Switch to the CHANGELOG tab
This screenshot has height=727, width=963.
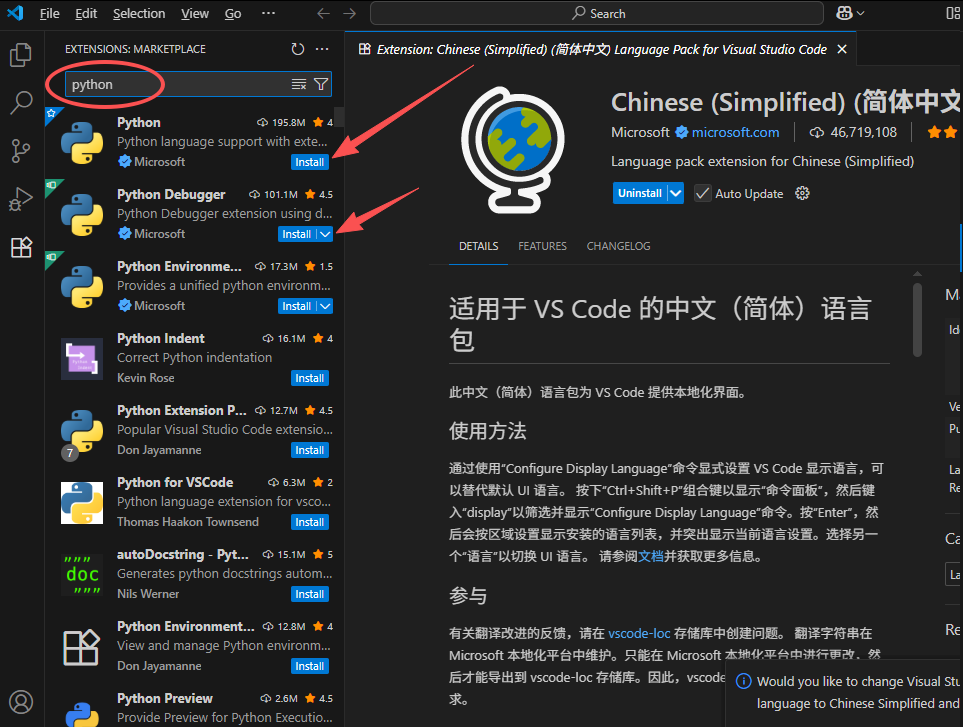tap(618, 246)
